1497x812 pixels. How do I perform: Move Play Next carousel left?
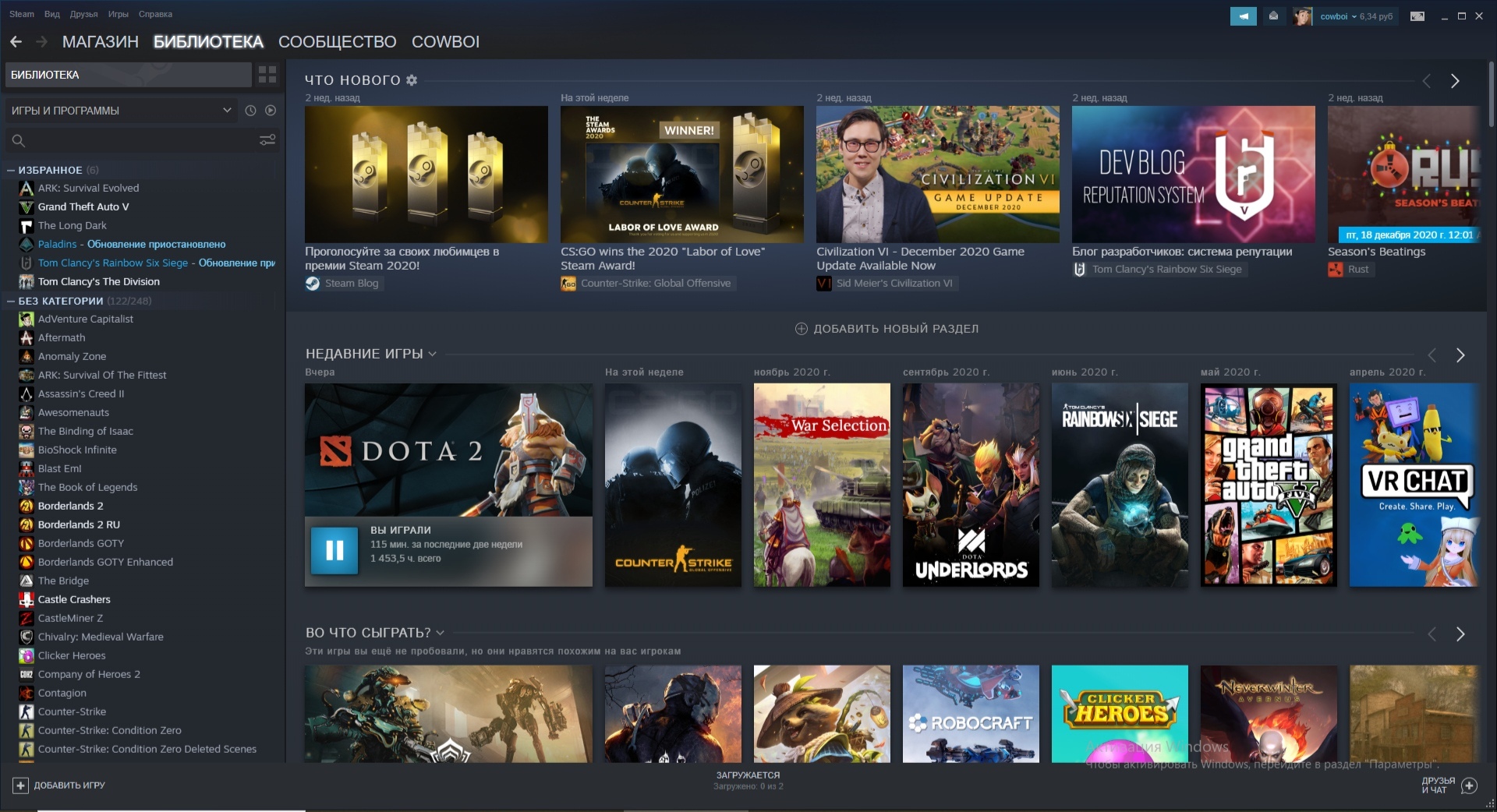[x=1432, y=634]
